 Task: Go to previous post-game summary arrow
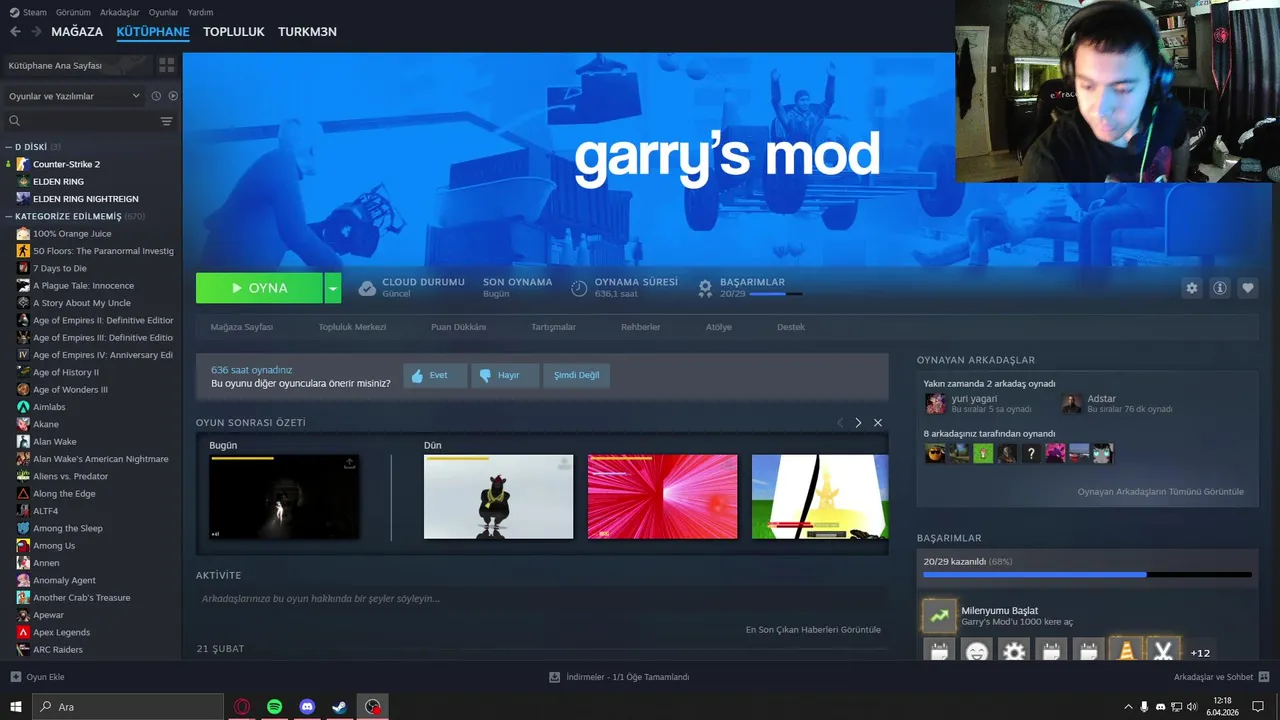(840, 423)
